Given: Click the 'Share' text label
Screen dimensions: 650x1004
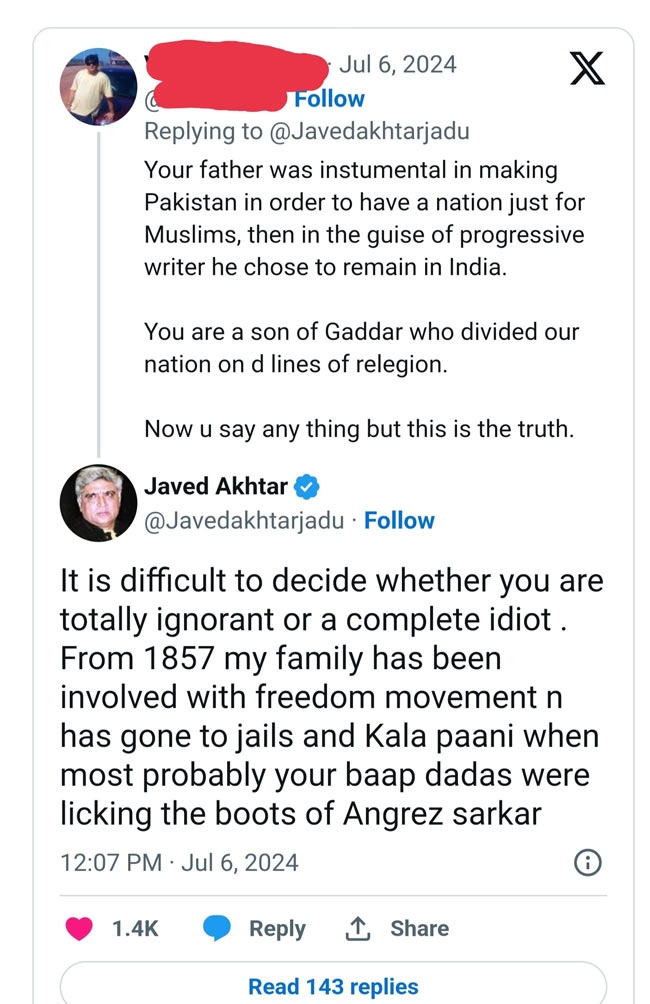Looking at the screenshot, I should [419, 928].
